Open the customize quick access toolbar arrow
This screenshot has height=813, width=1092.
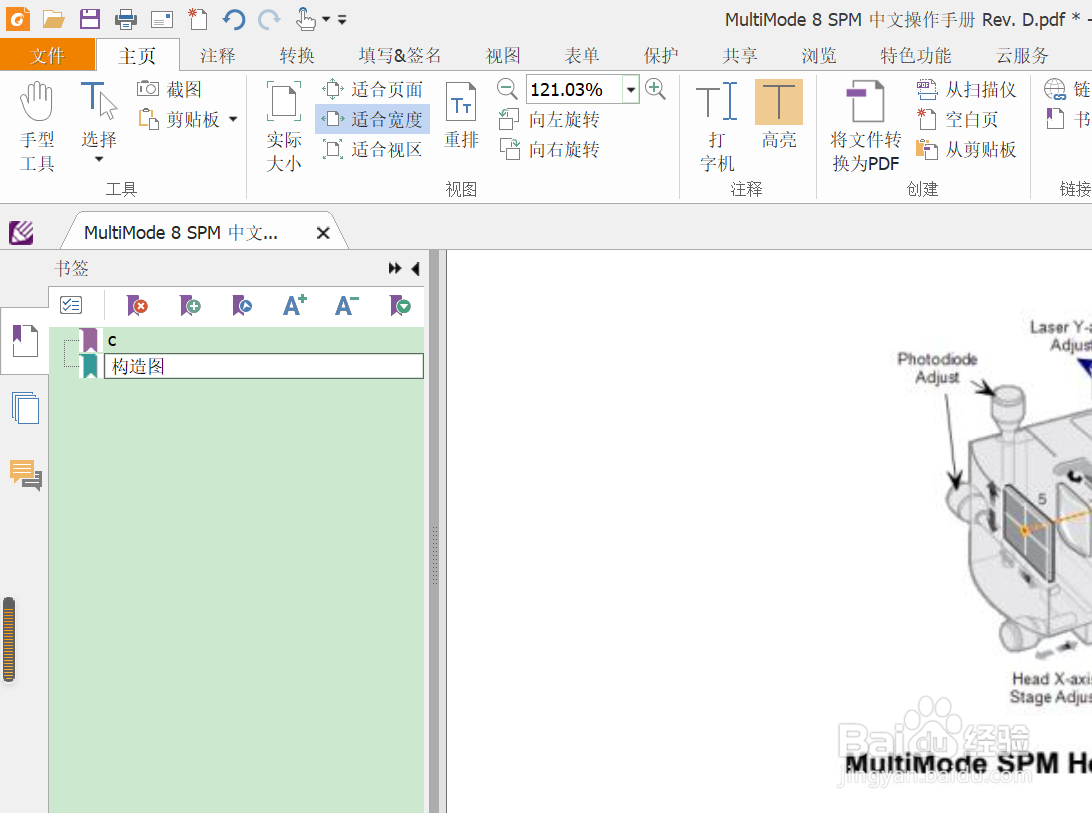click(342, 20)
